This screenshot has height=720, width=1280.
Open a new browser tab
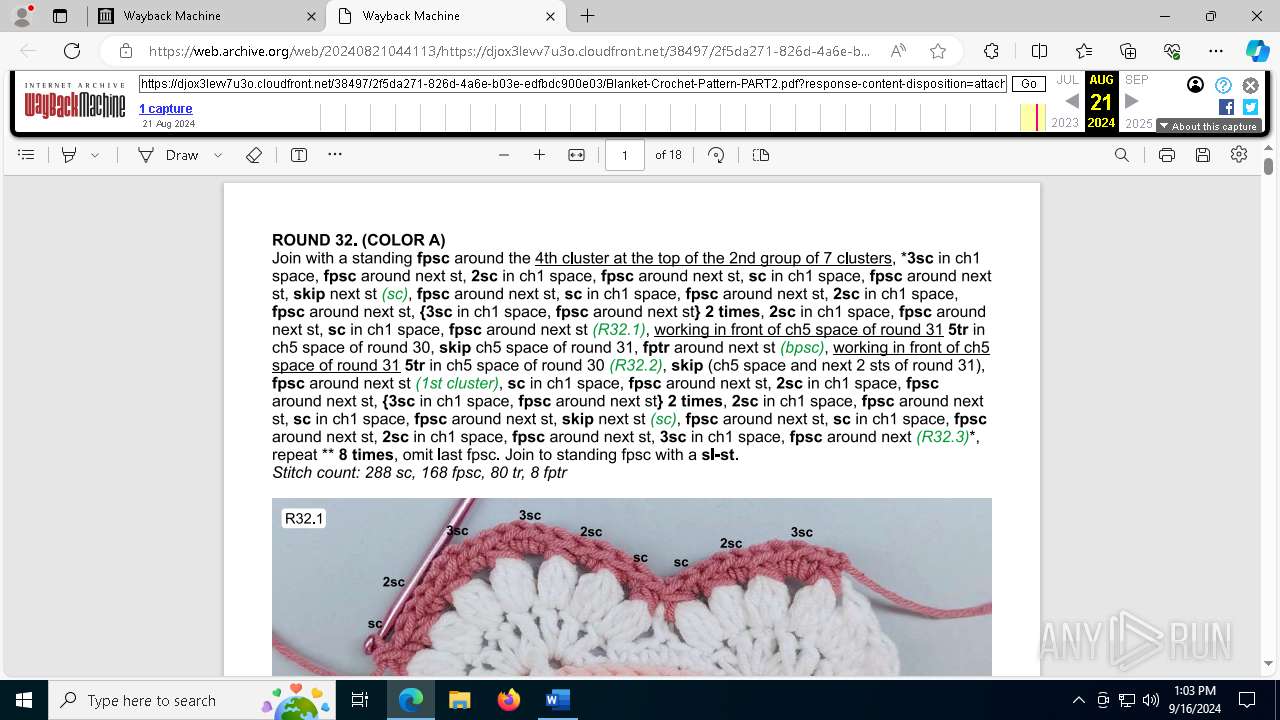587,16
